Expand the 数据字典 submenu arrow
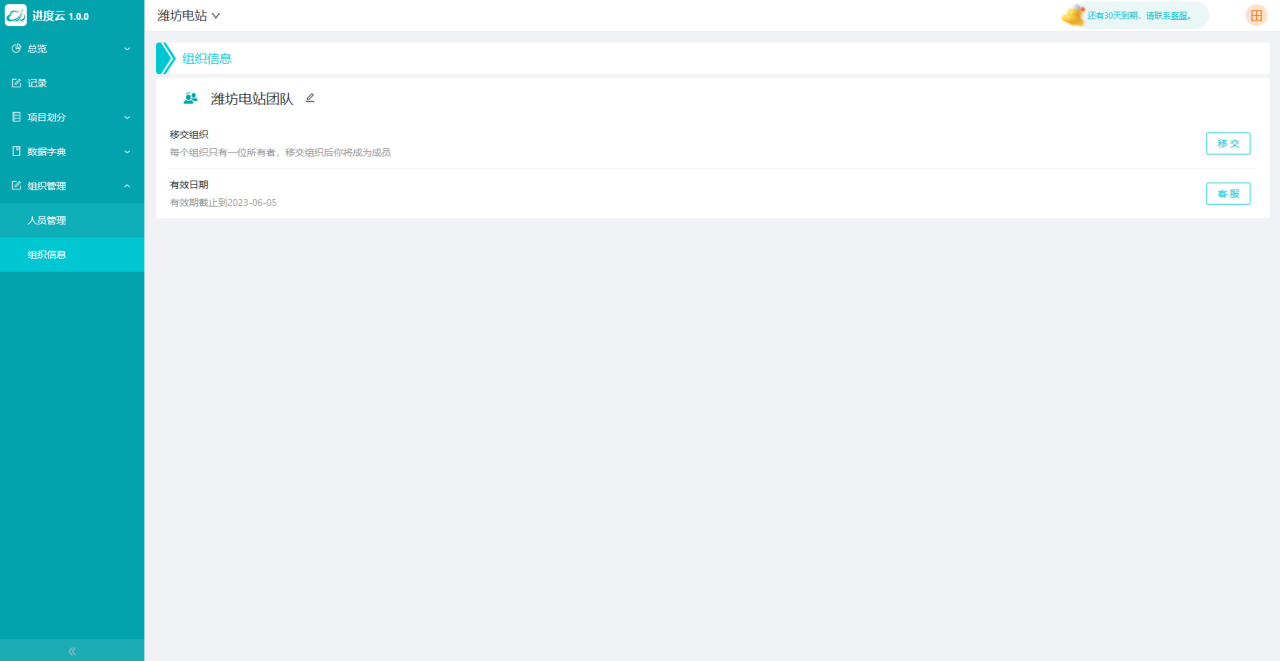This screenshot has width=1280, height=661. point(127,151)
